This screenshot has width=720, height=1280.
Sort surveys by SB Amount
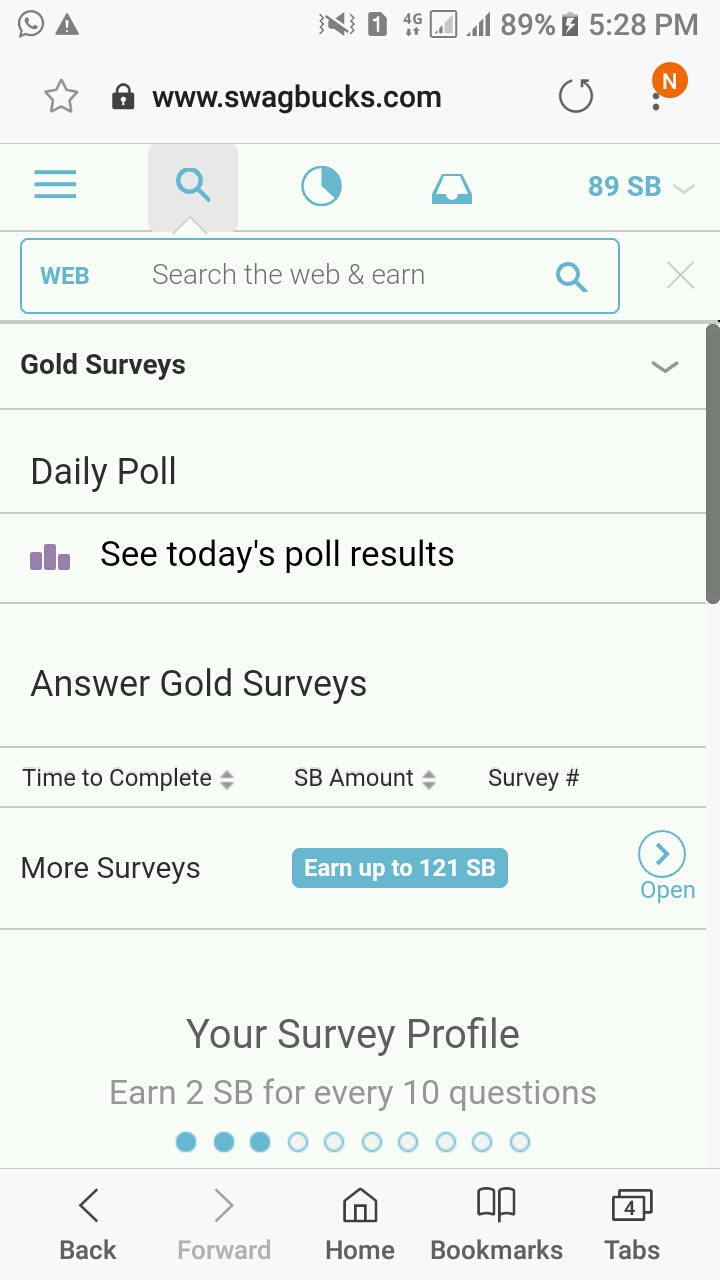click(x=365, y=779)
